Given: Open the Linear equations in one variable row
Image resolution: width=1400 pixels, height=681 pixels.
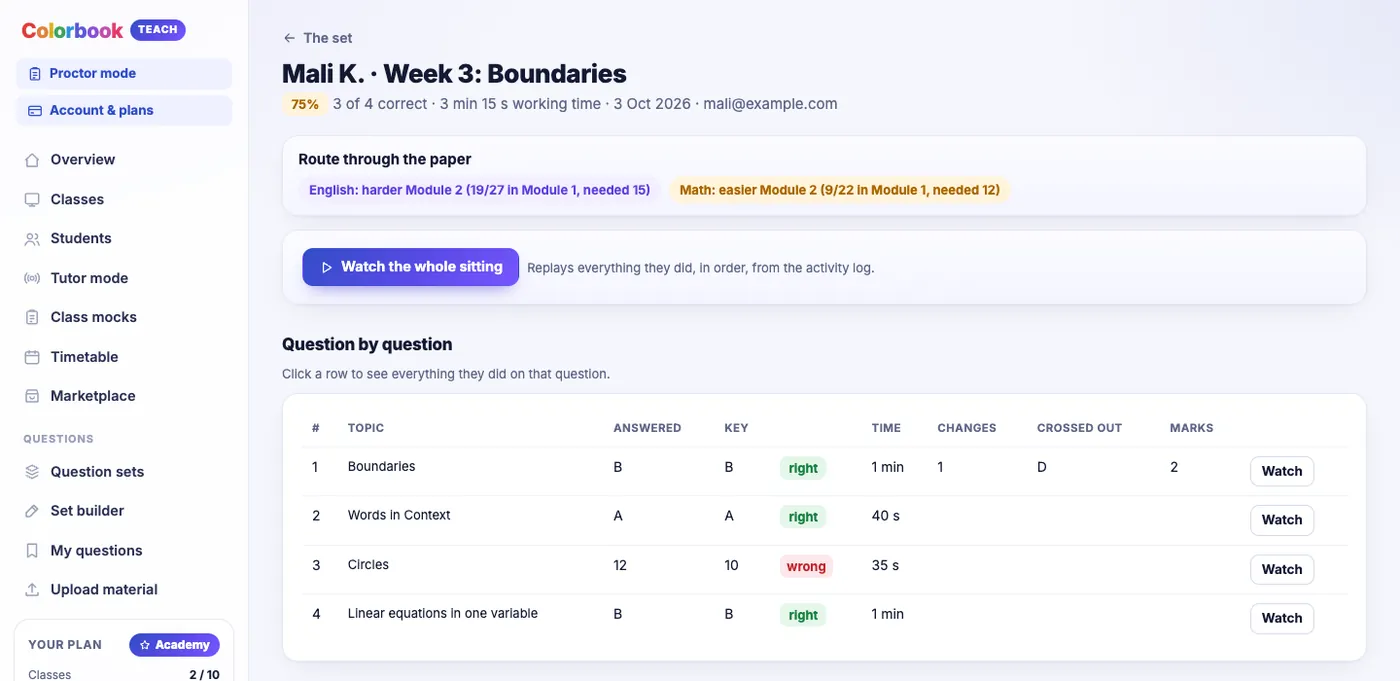Looking at the screenshot, I should 824,618.
